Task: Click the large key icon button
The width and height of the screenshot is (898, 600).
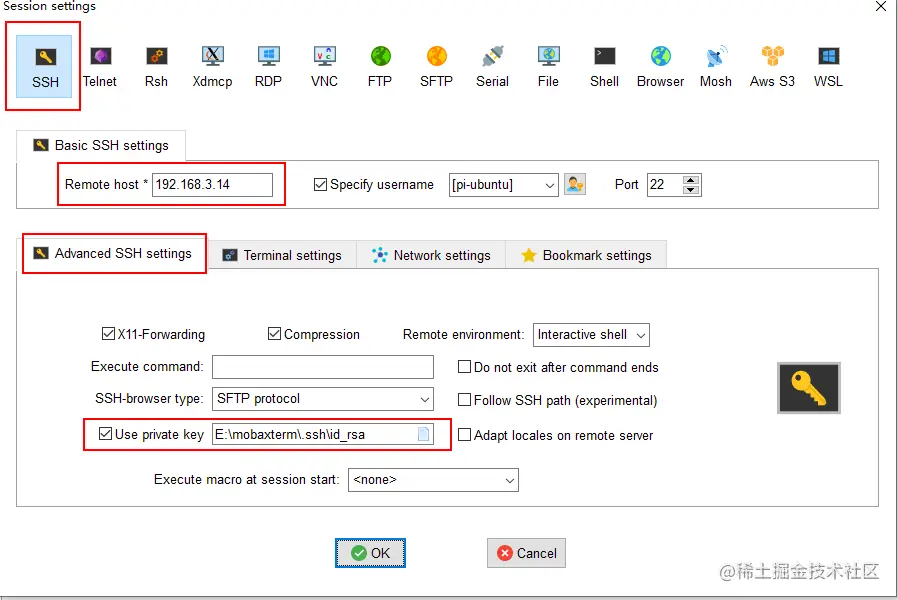Action: coord(809,388)
